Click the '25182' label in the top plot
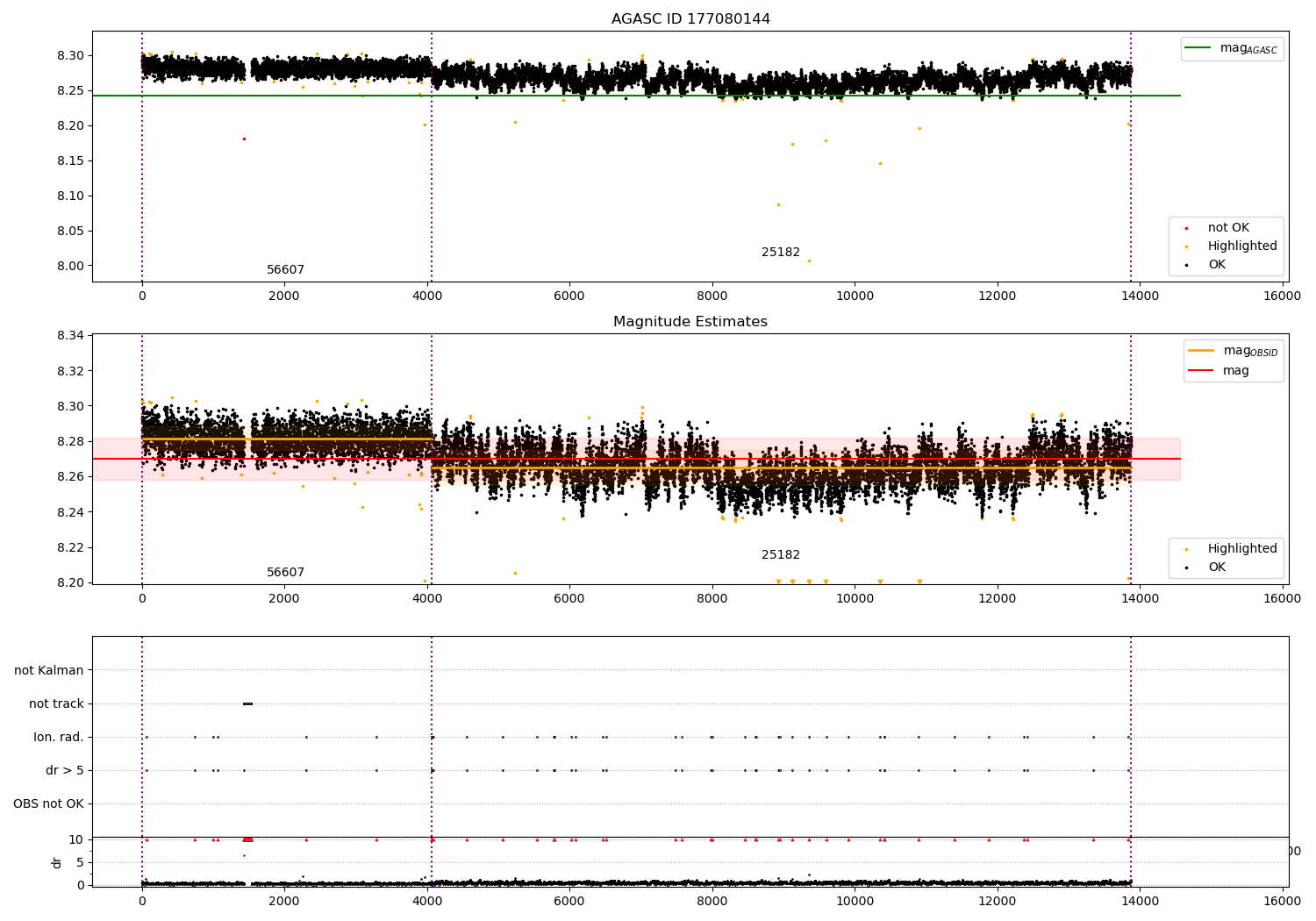The width and height of the screenshot is (1316, 921). point(781,253)
